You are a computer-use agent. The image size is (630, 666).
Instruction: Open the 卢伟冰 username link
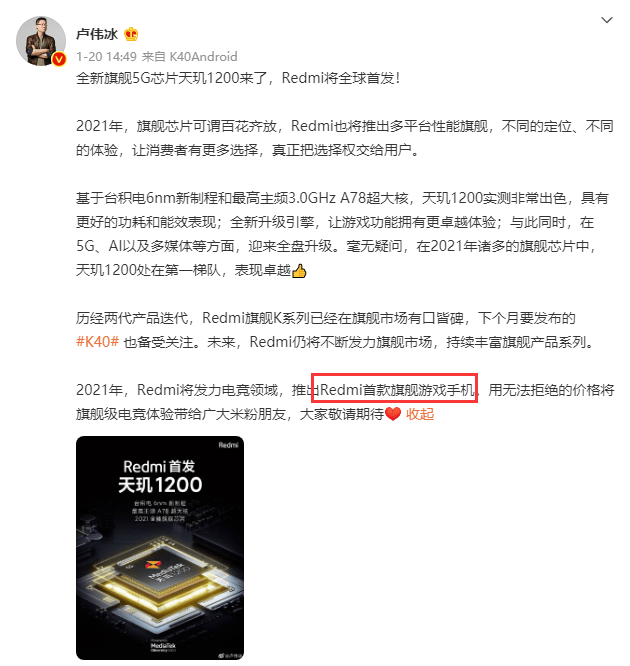[96, 34]
